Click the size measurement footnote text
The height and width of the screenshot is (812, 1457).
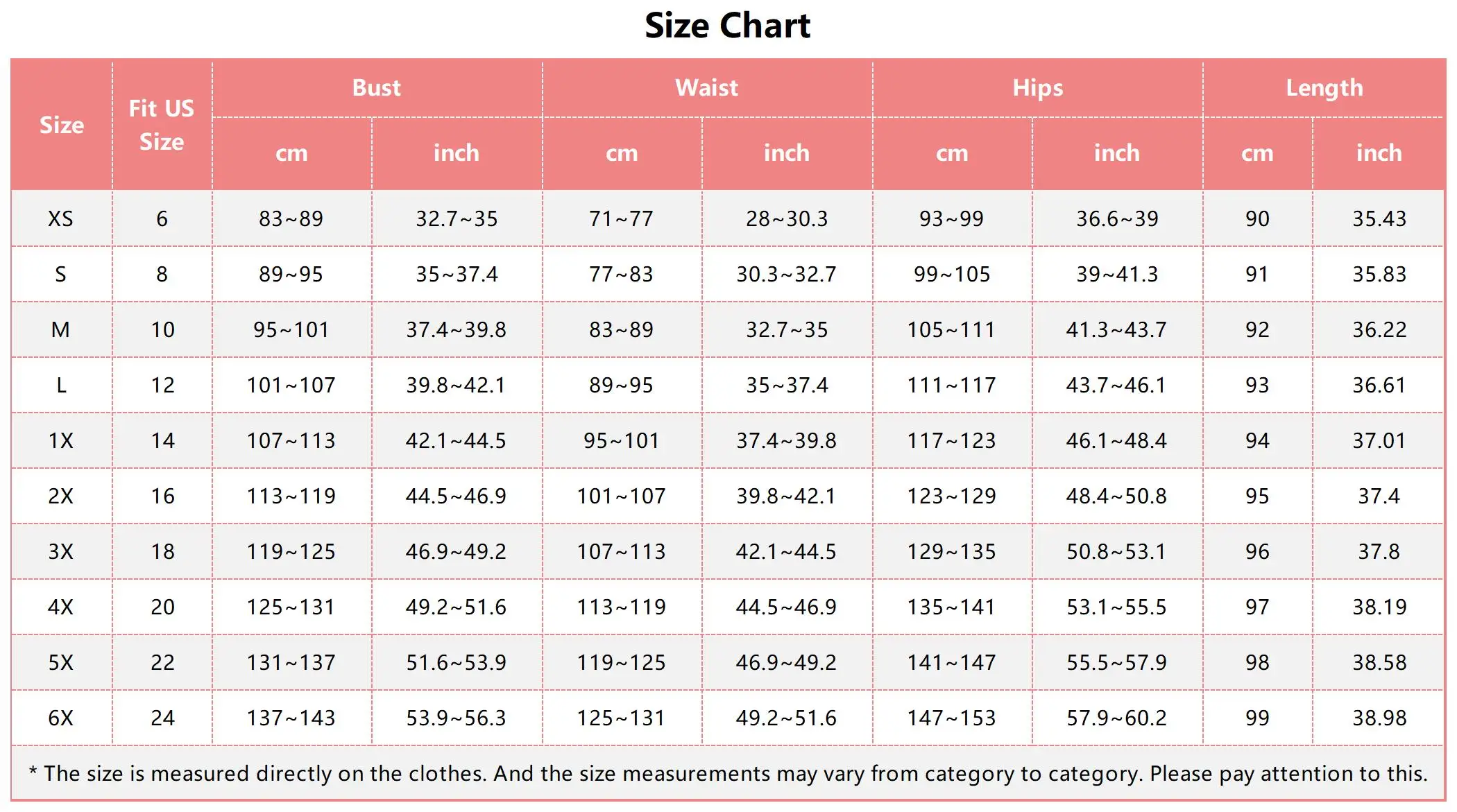pos(728,773)
